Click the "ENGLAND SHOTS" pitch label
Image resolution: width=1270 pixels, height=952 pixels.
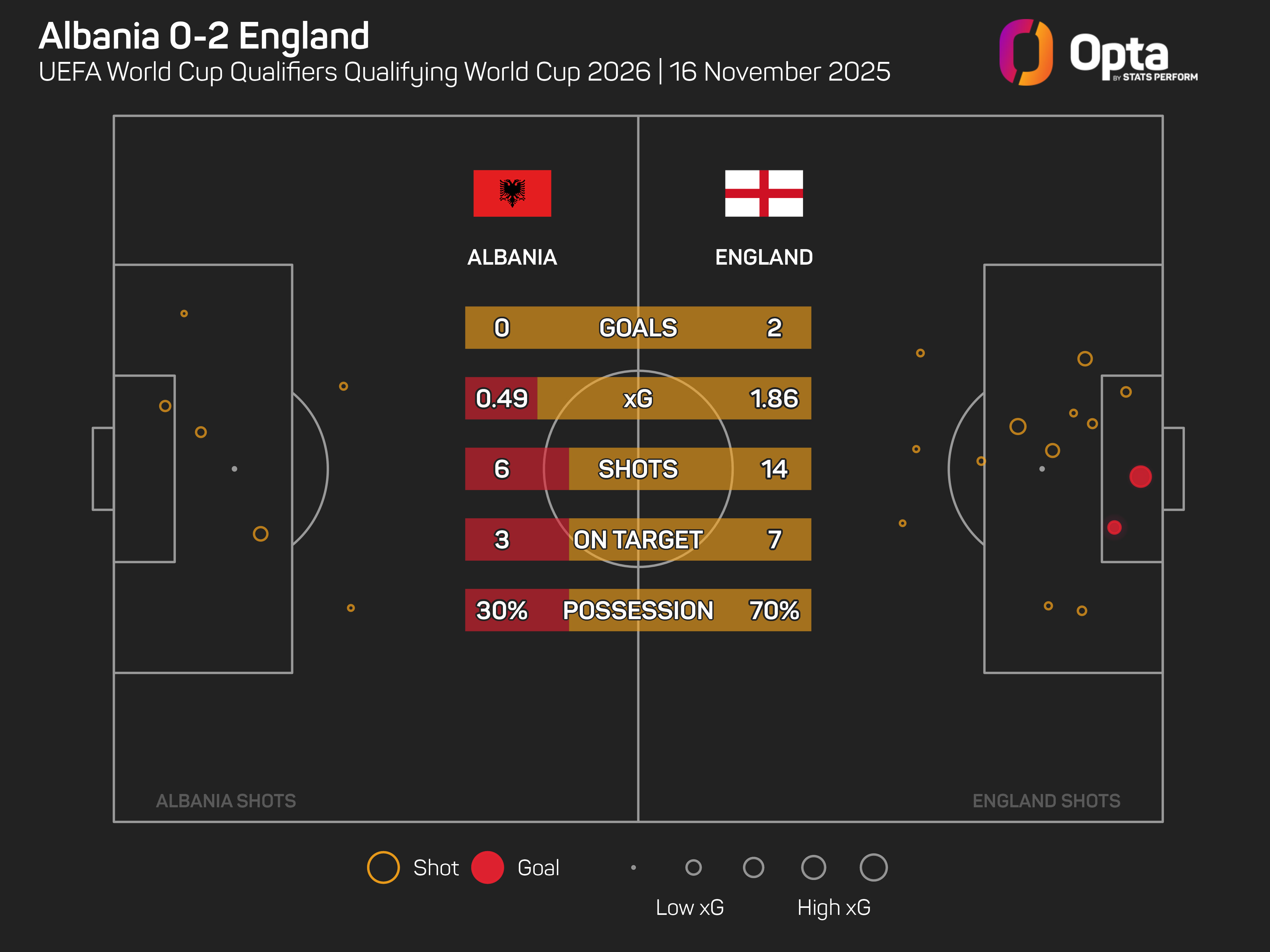click(x=1046, y=801)
